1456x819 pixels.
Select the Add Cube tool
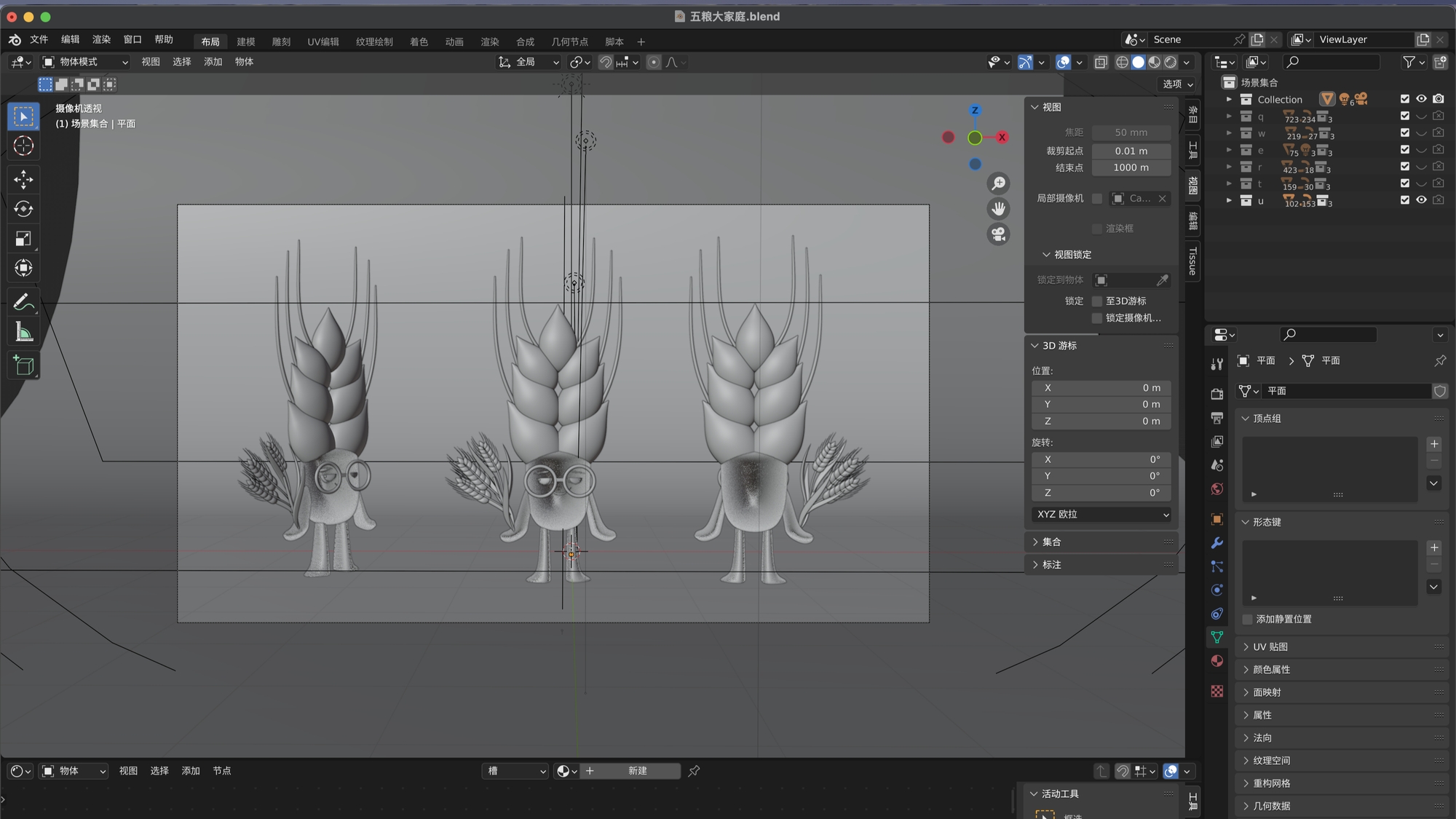(x=23, y=365)
